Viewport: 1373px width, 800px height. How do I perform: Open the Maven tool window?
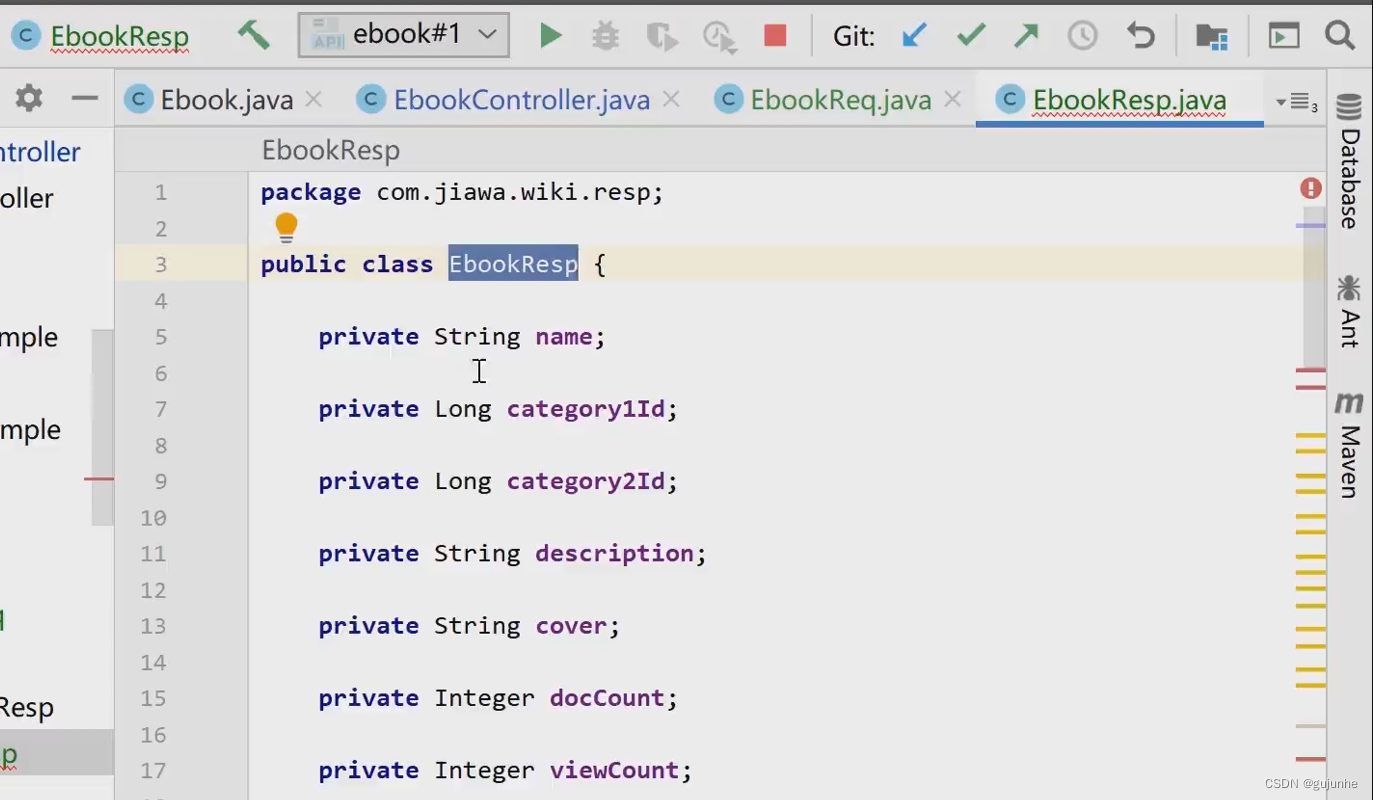(x=1349, y=444)
